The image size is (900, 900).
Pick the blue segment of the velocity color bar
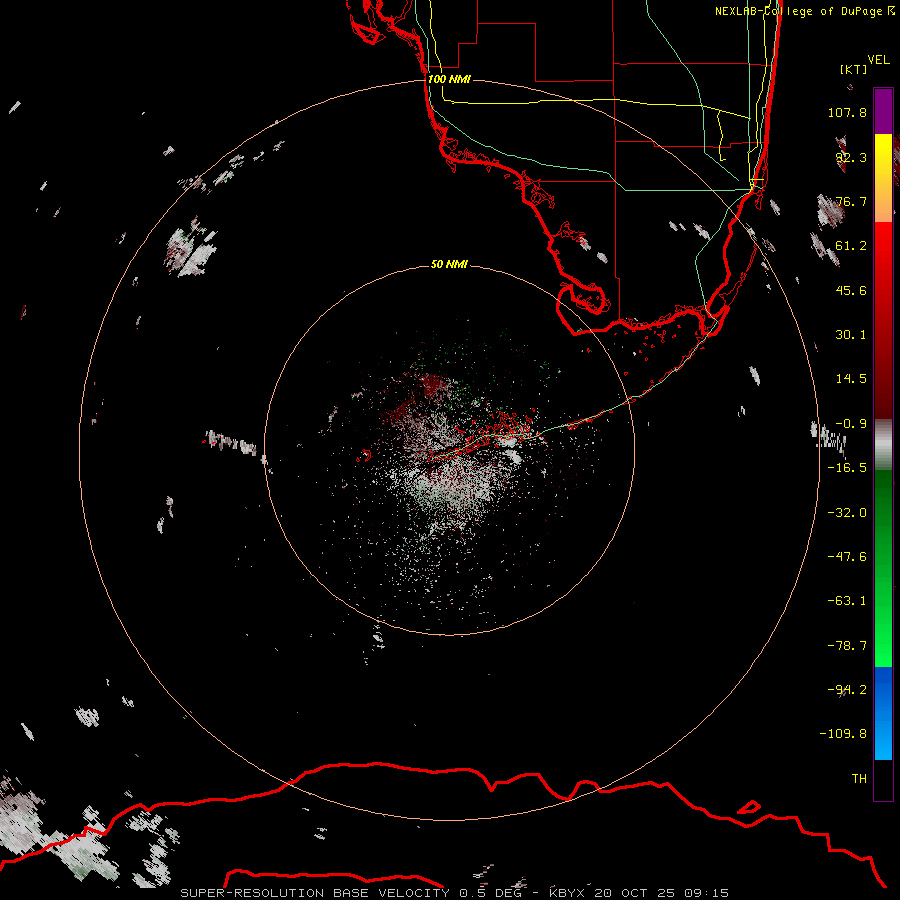coord(883,713)
